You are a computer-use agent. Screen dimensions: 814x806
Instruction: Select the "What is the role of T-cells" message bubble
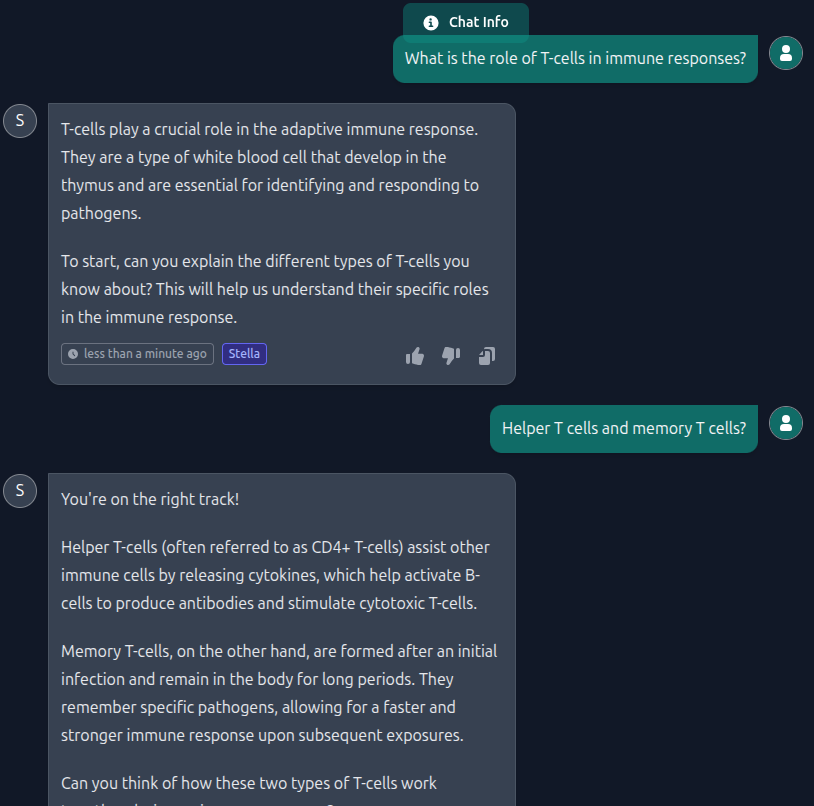575,59
